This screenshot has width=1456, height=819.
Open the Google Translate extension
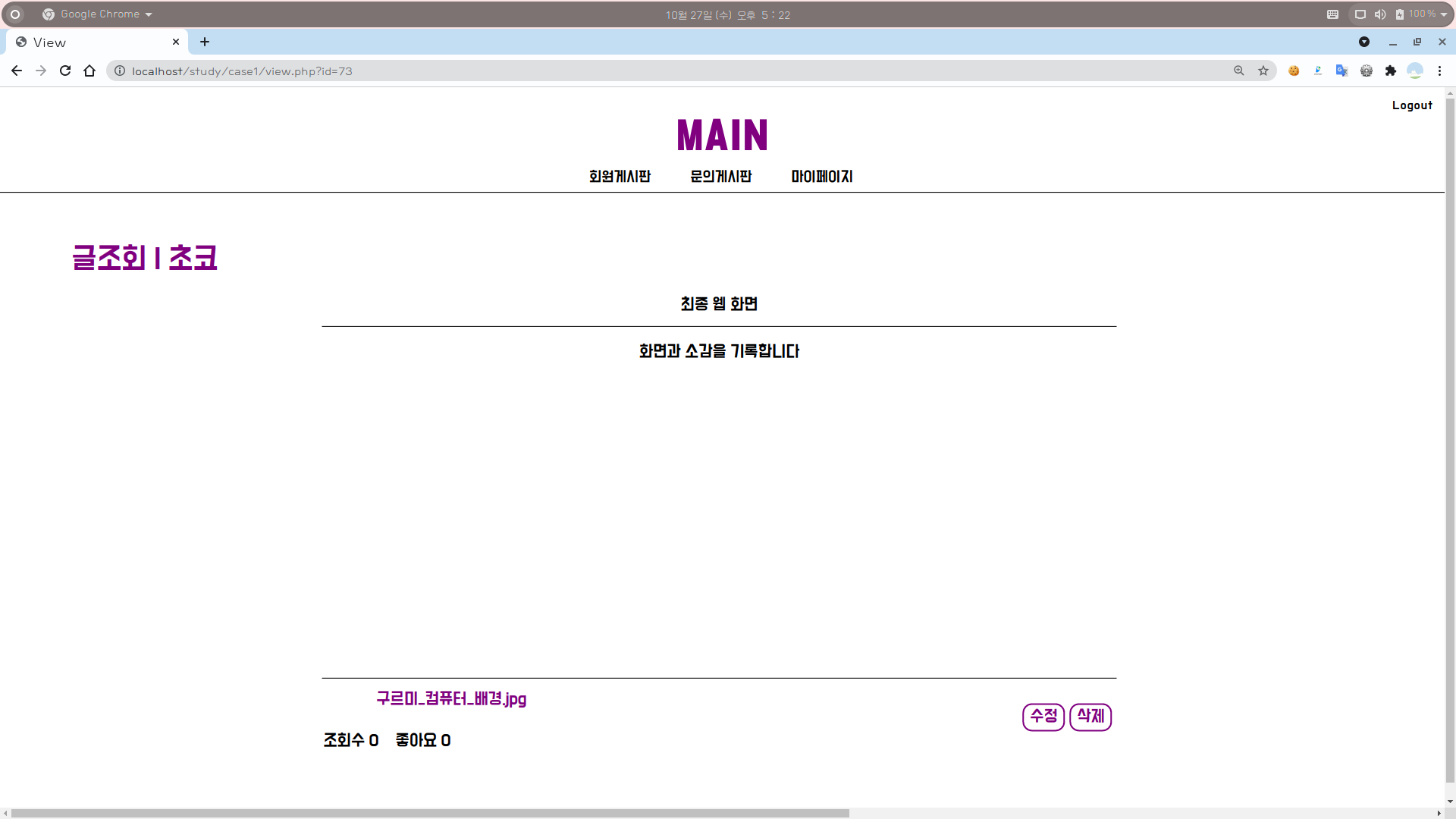[x=1341, y=71]
